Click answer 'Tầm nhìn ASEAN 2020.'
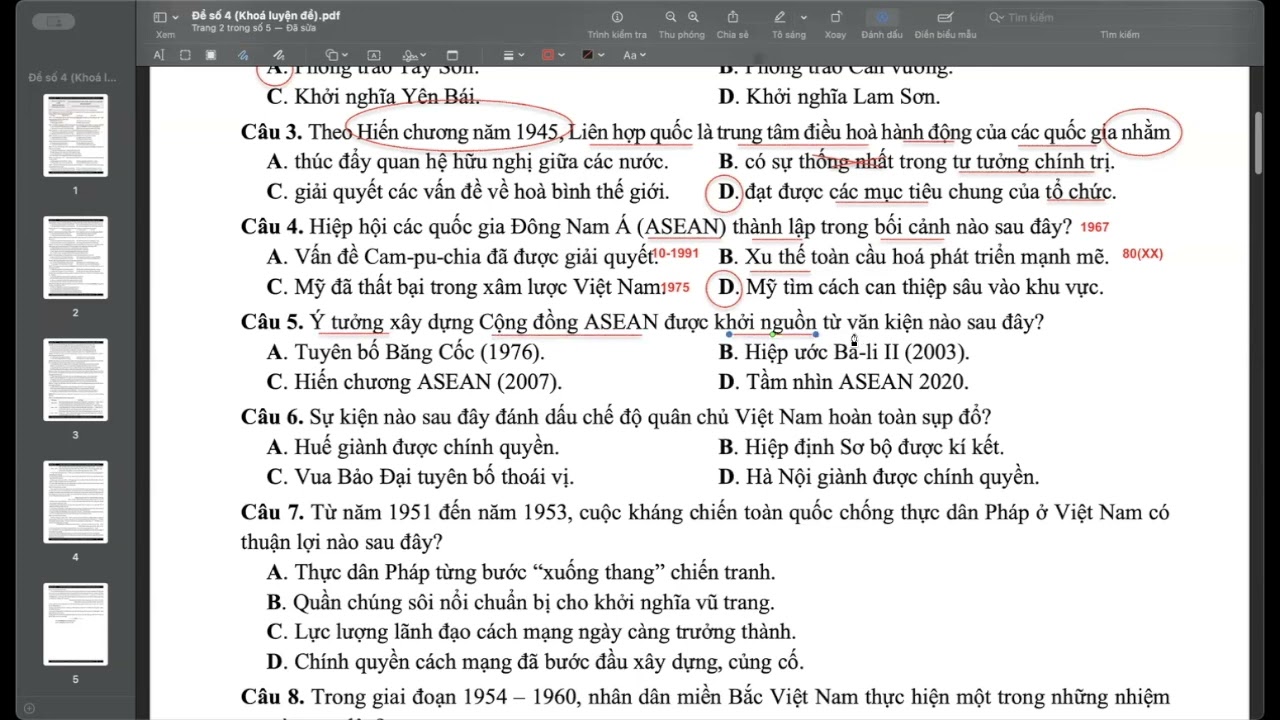The image size is (1280, 720). [x=857, y=382]
